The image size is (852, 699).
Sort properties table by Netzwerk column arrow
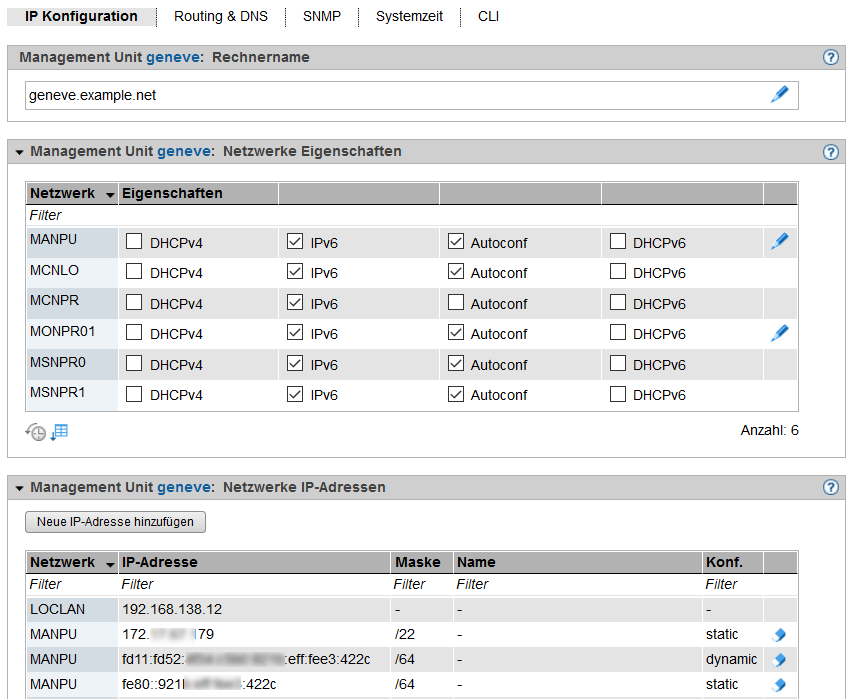pyautogui.click(x=109, y=194)
